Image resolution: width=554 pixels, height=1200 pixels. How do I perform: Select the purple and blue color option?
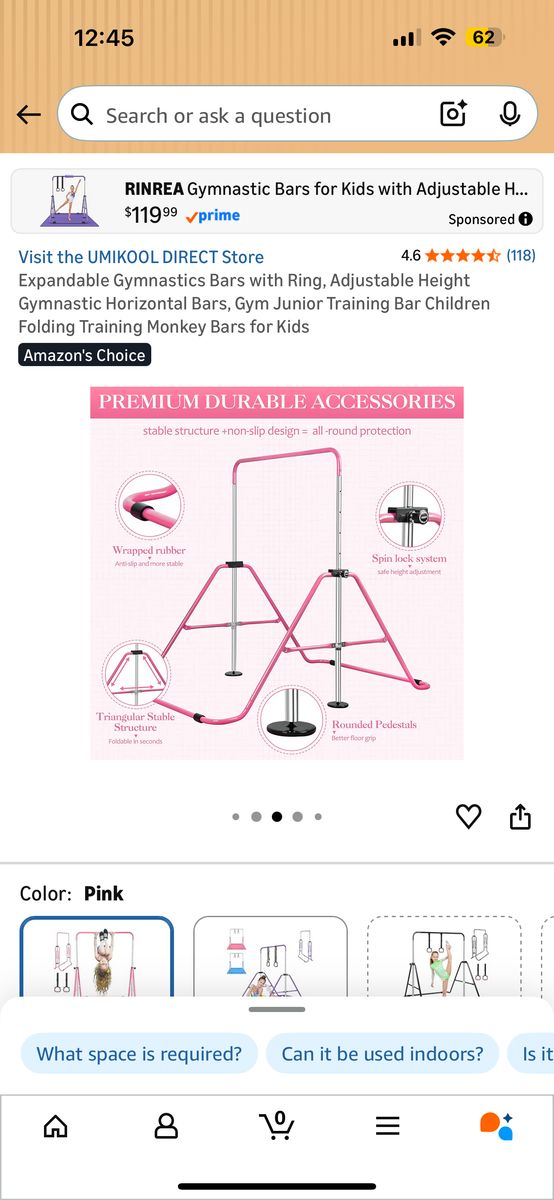[270, 957]
